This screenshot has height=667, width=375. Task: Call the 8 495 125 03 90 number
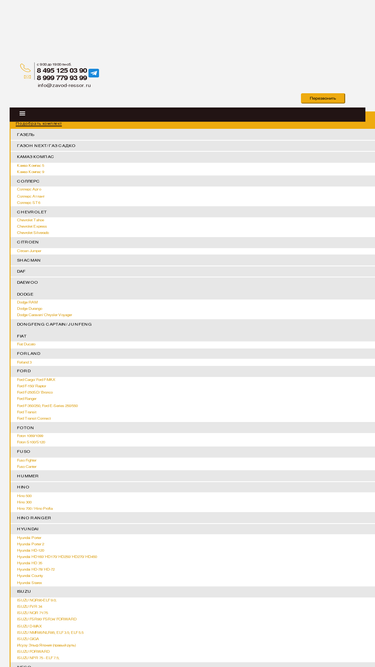tap(62, 70)
